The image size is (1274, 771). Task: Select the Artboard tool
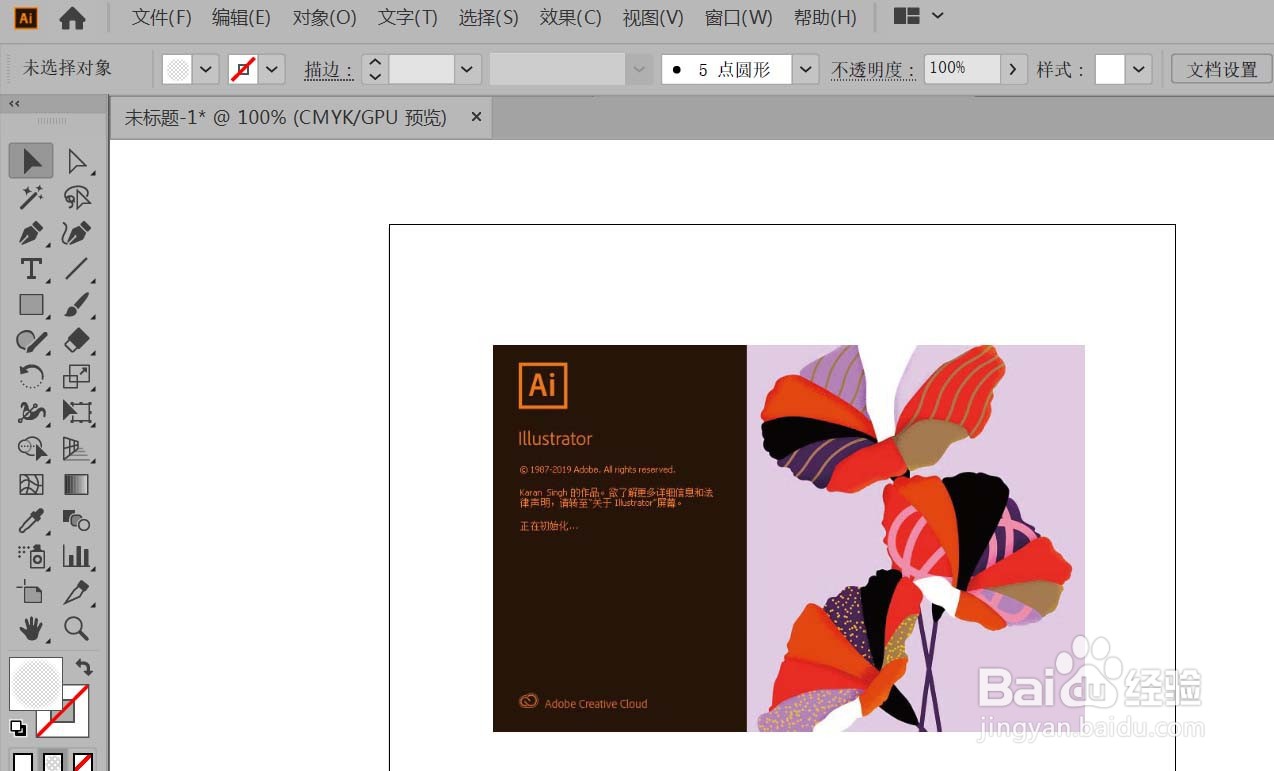click(32, 592)
